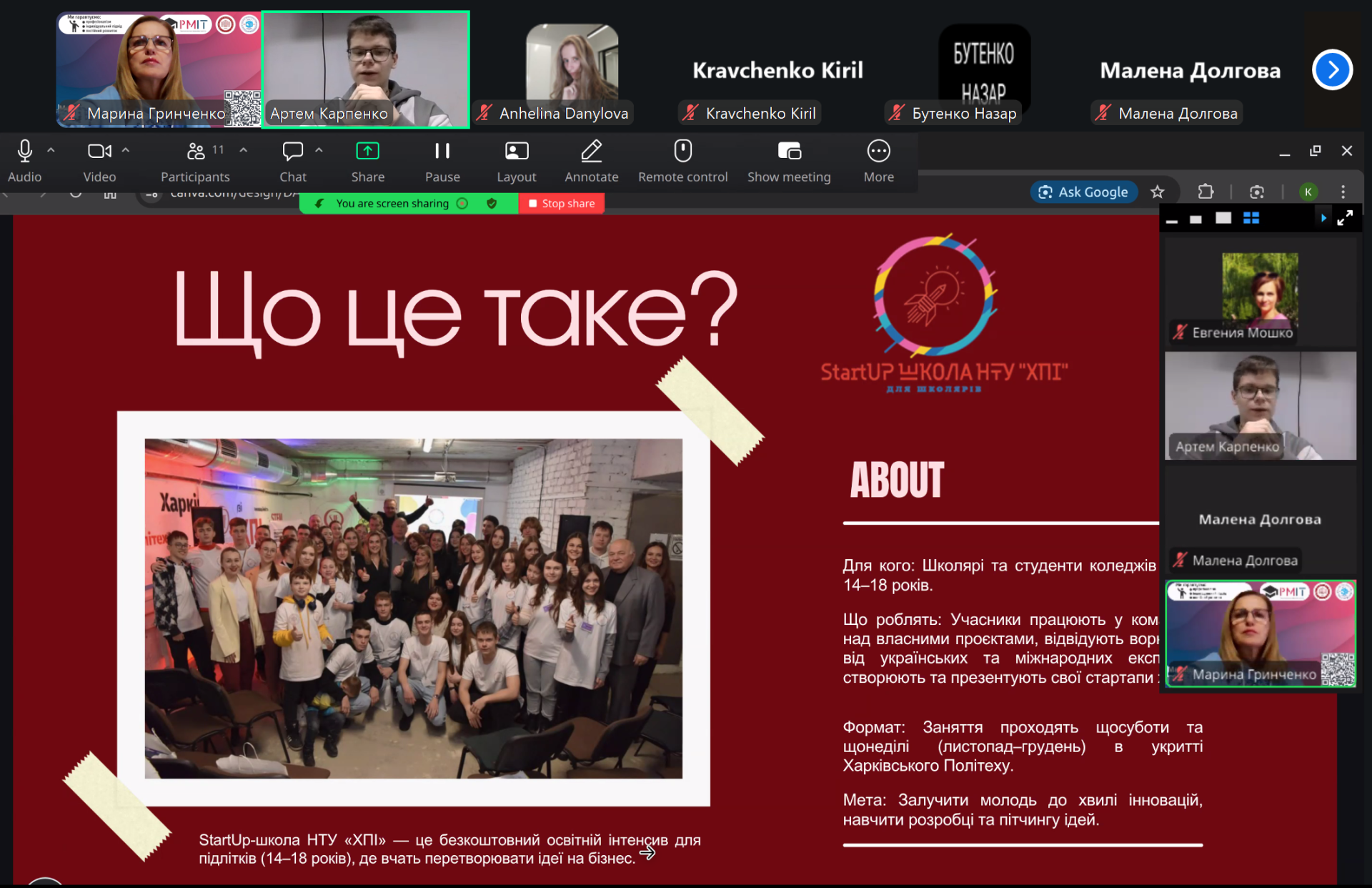The width and height of the screenshot is (1372, 888).
Task: Switch video panel to grid view
Action: coord(1251,218)
